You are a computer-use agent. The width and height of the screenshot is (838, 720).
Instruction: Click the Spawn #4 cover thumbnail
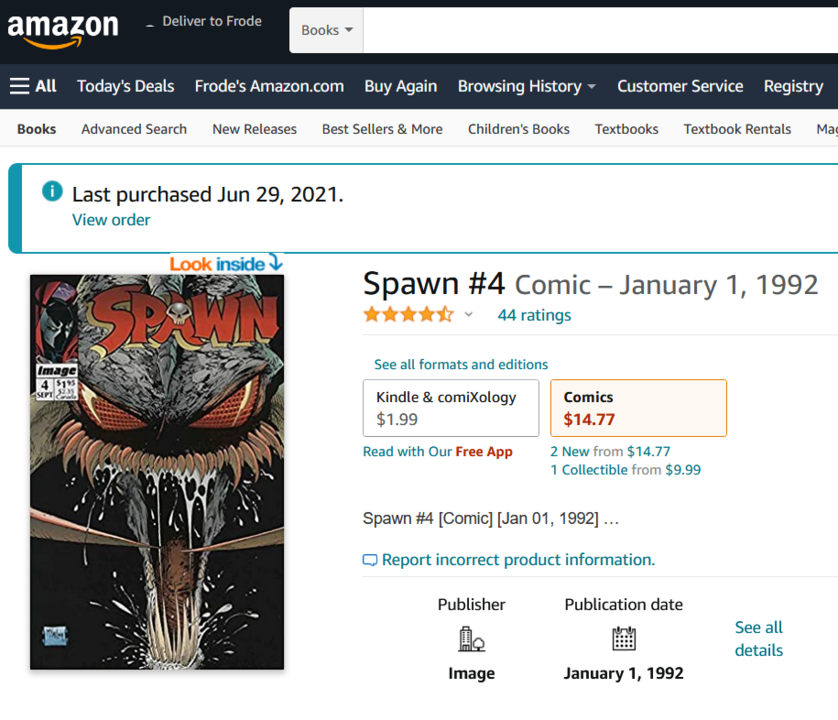click(156, 470)
